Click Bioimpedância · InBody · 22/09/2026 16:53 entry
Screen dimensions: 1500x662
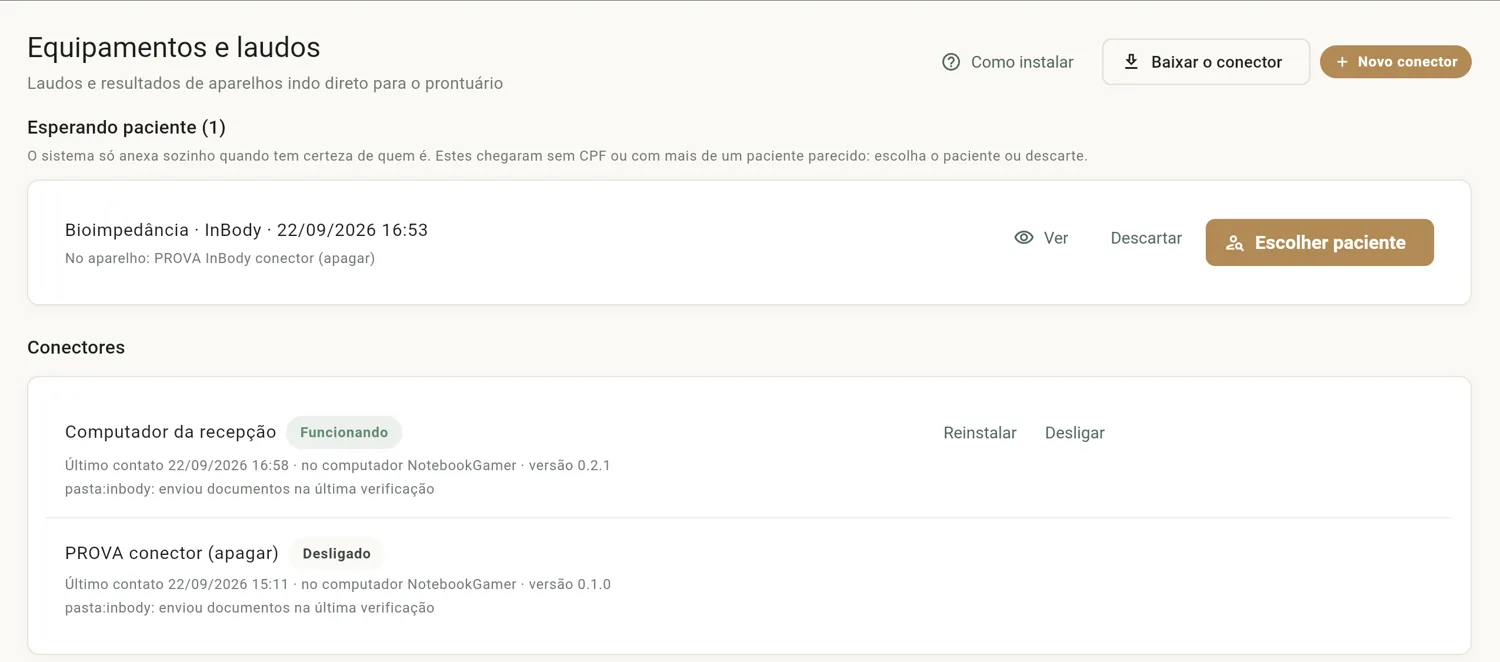(x=246, y=230)
